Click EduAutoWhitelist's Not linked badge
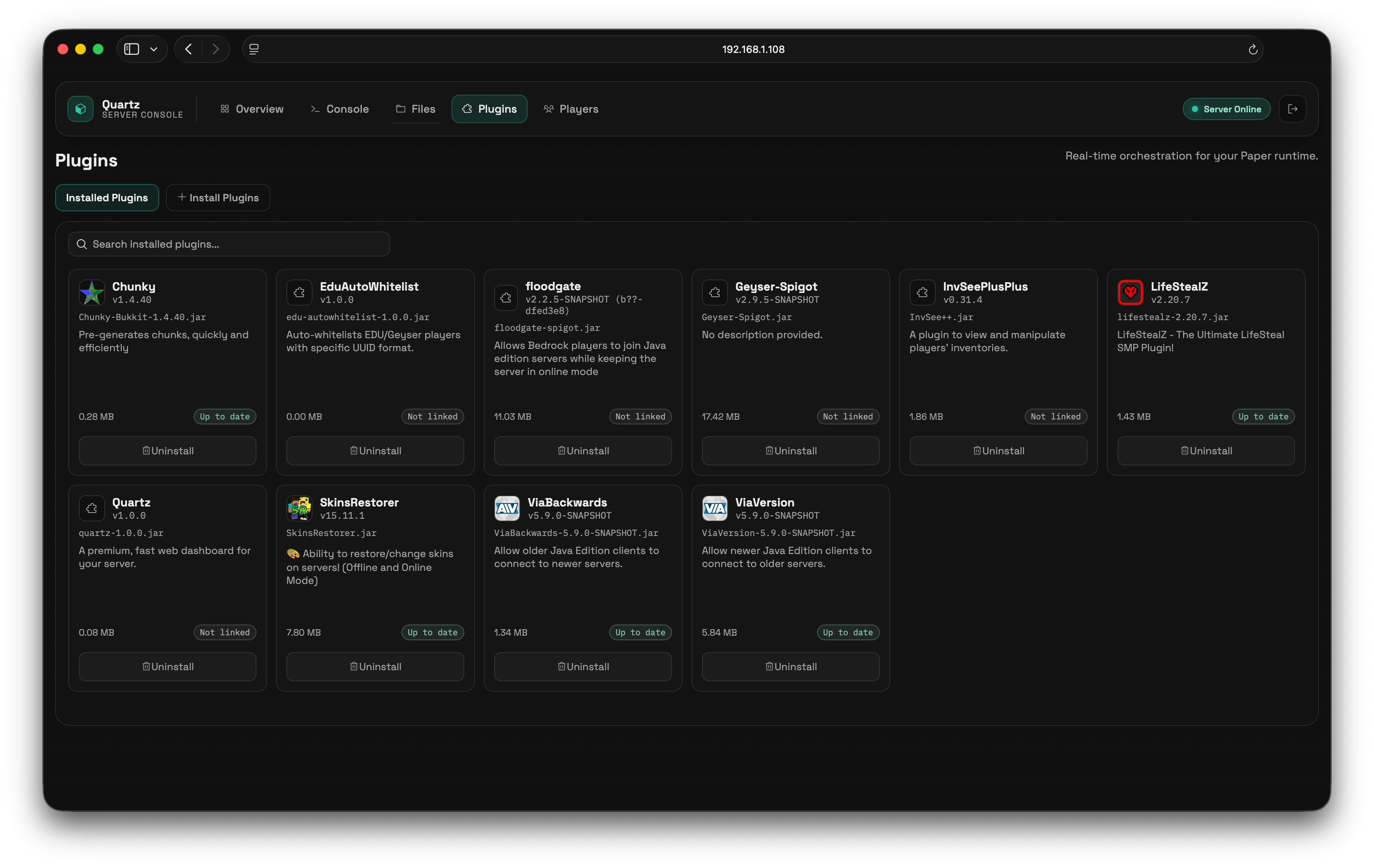This screenshot has height=868, width=1374. pos(432,417)
